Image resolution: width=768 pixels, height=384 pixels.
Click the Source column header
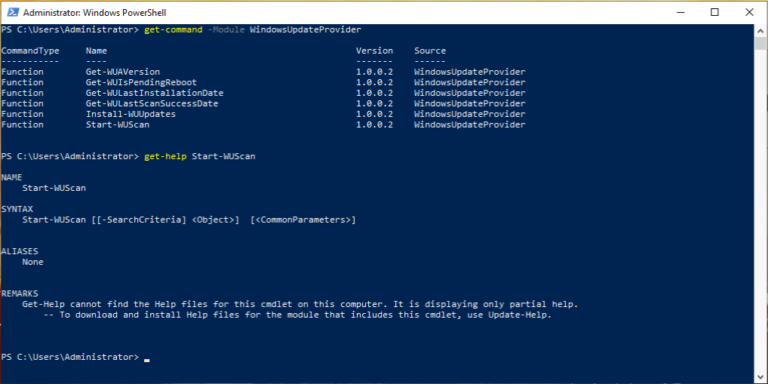point(430,50)
